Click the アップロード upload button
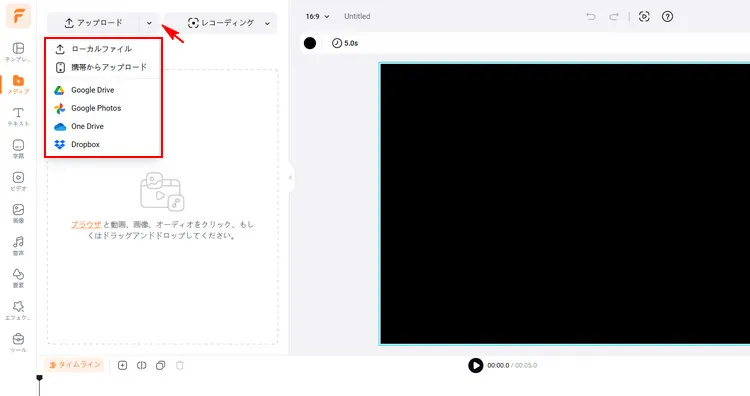The image size is (750, 396). [94, 23]
